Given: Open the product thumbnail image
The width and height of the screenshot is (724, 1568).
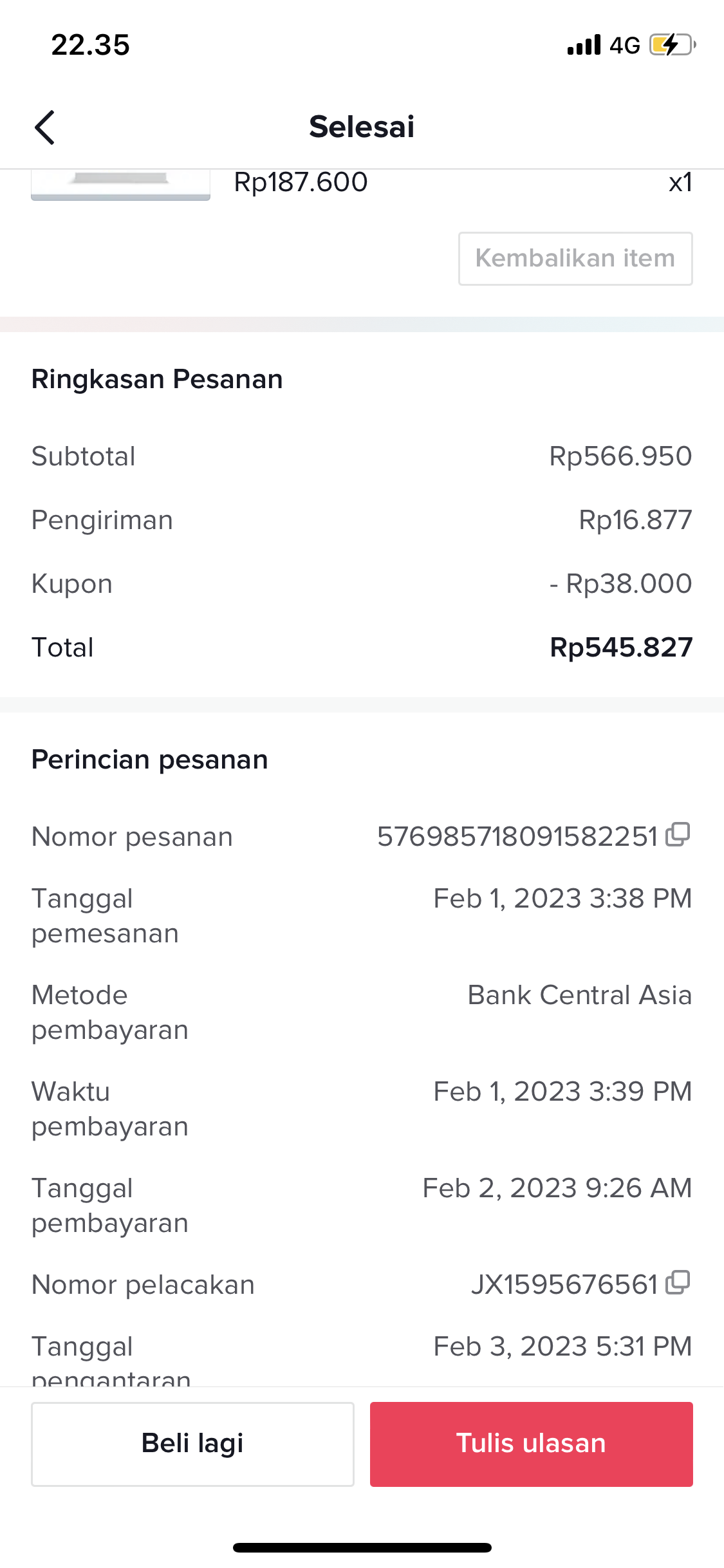Looking at the screenshot, I should (x=120, y=185).
